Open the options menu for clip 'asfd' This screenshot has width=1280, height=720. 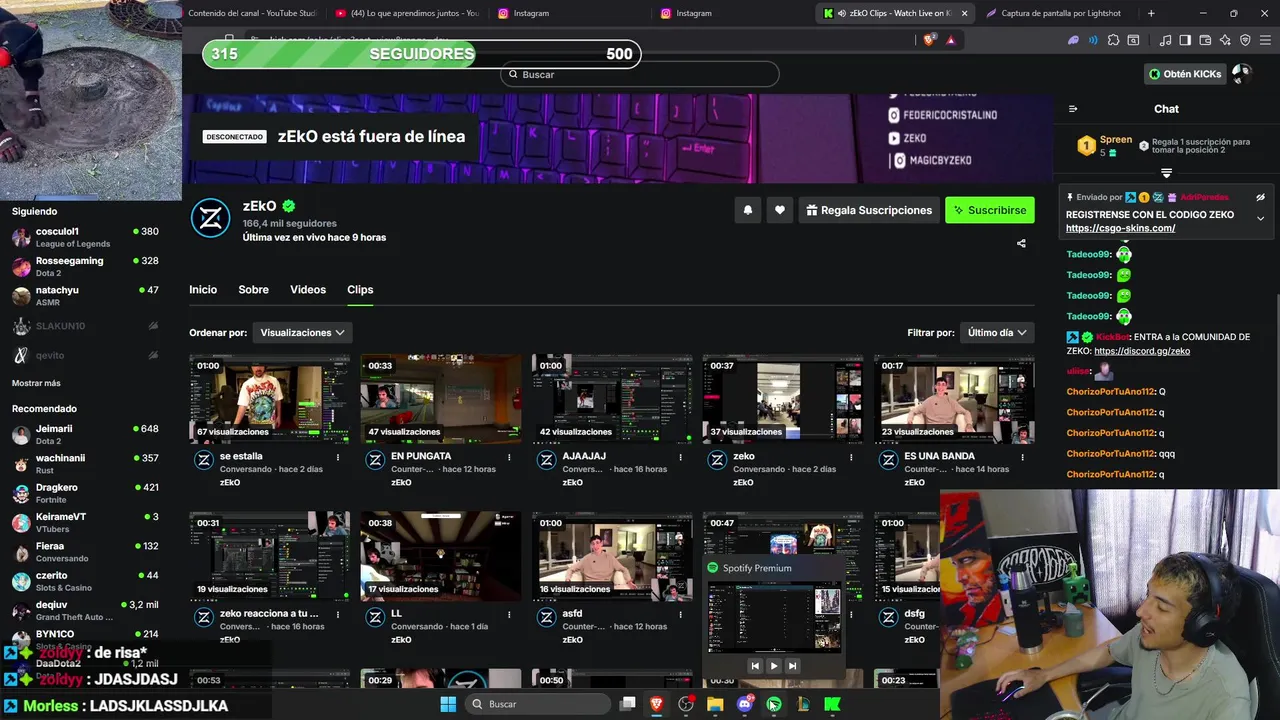(680, 614)
